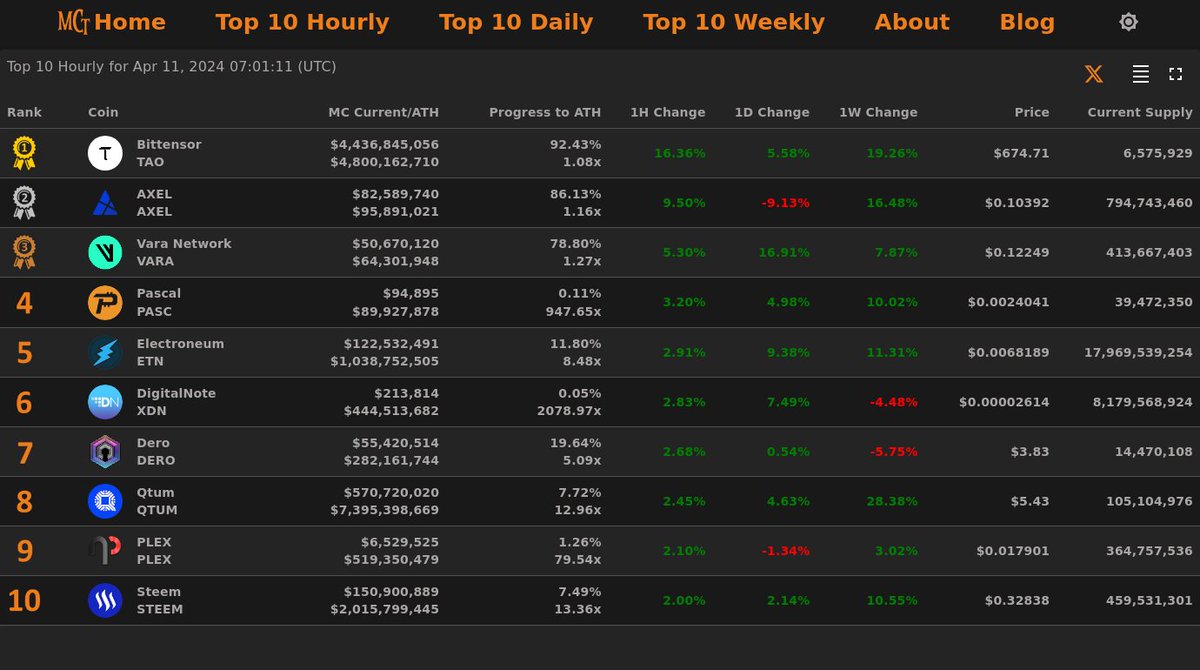The width and height of the screenshot is (1200, 670).
Task: Sort by the Coin column header
Action: pos(103,112)
